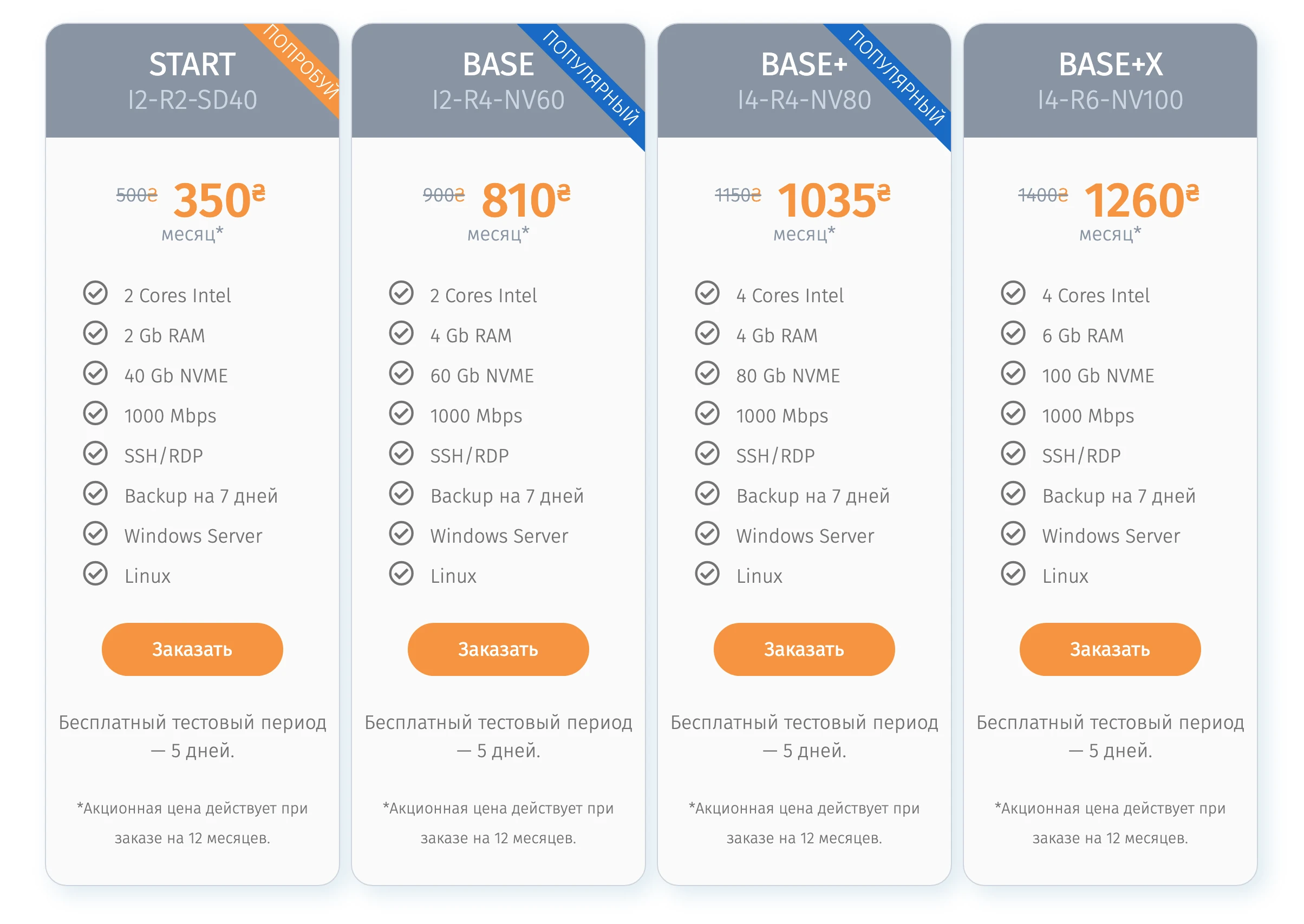Order the BASE plan with Заказать

point(498,649)
